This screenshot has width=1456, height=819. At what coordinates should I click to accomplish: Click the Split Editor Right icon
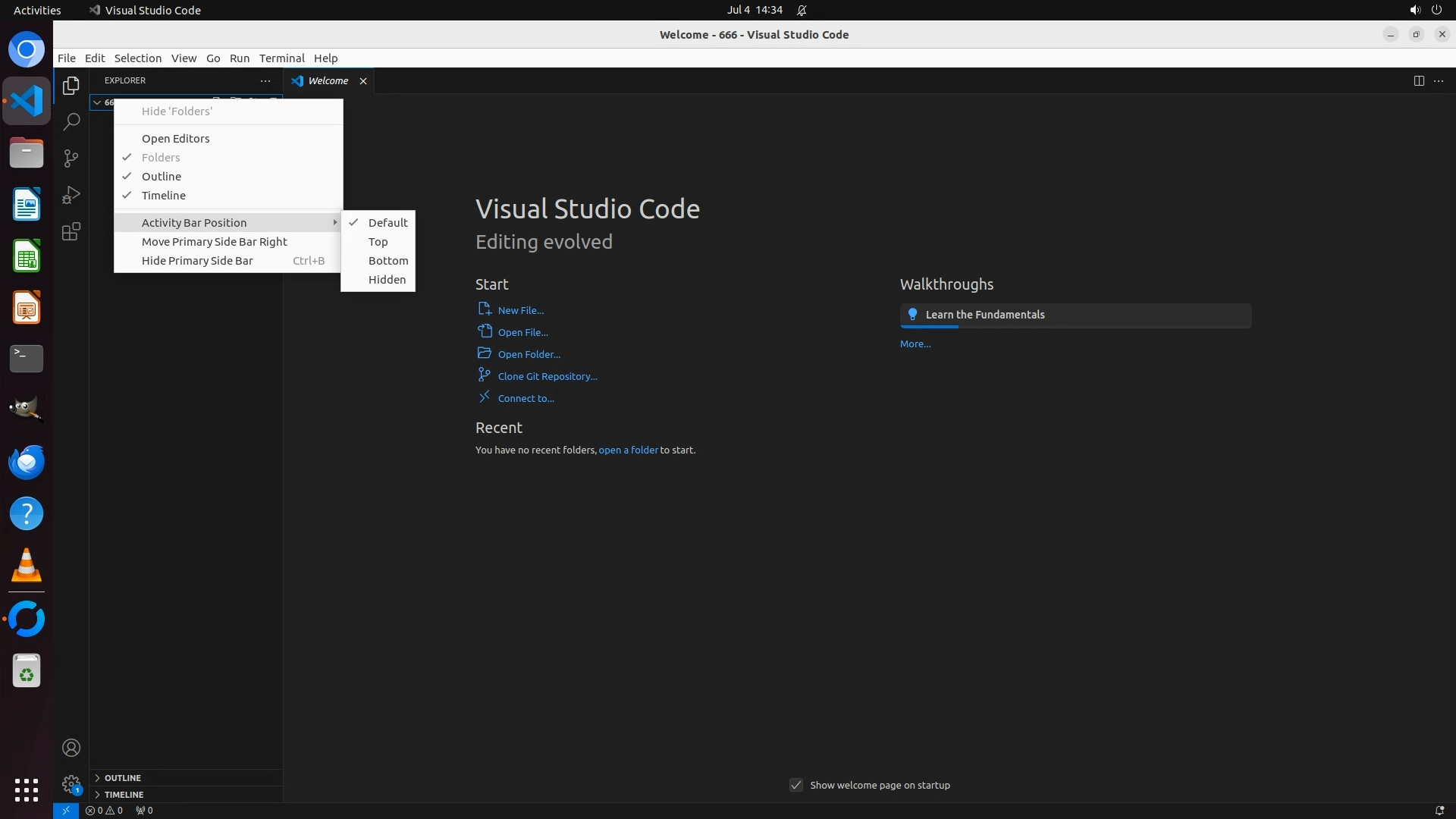(x=1419, y=81)
